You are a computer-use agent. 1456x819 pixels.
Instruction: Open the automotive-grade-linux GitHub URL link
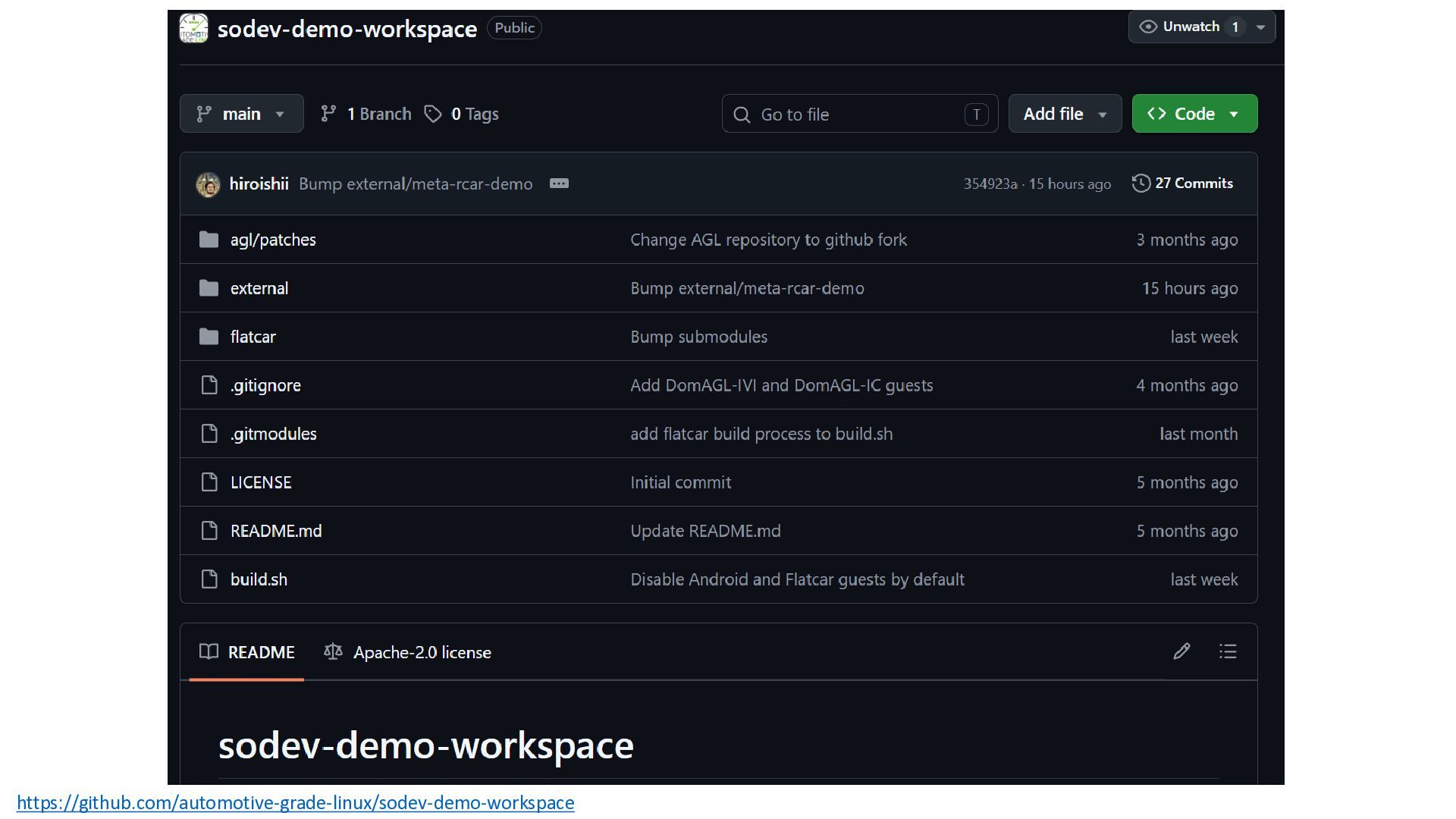pyautogui.click(x=296, y=802)
